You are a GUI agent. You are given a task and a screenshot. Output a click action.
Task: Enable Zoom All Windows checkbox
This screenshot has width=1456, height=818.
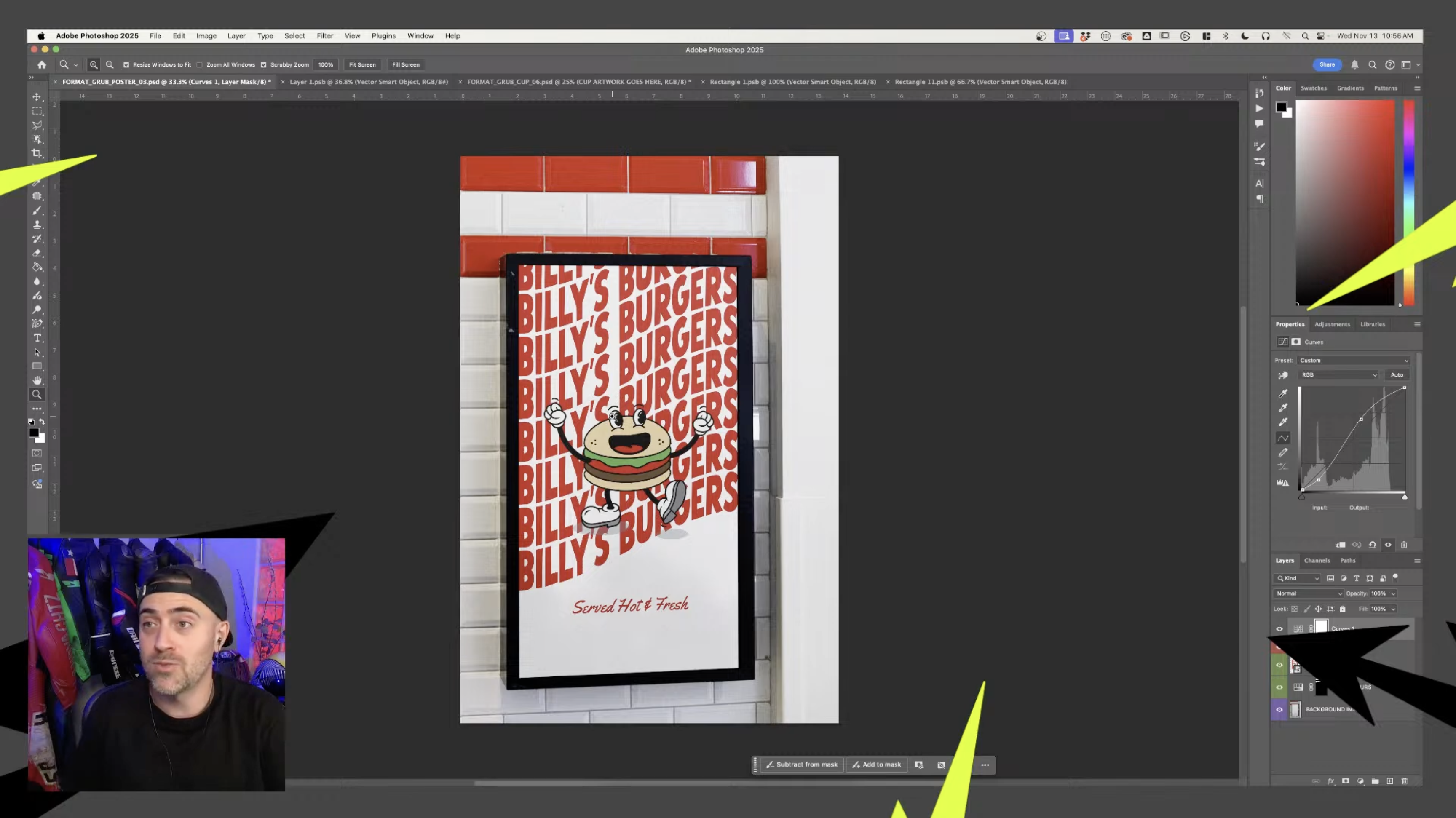point(200,64)
